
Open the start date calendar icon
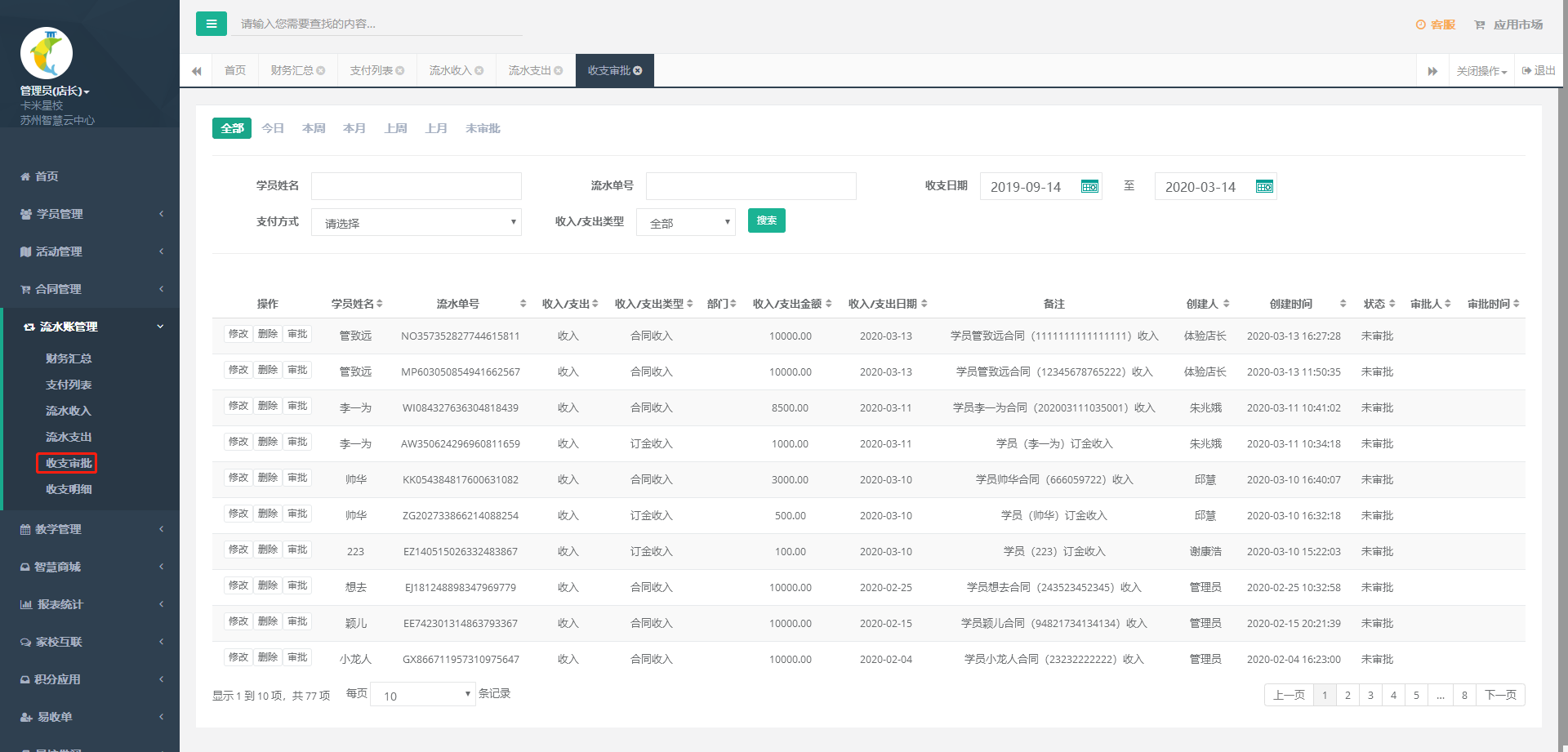[1089, 187]
